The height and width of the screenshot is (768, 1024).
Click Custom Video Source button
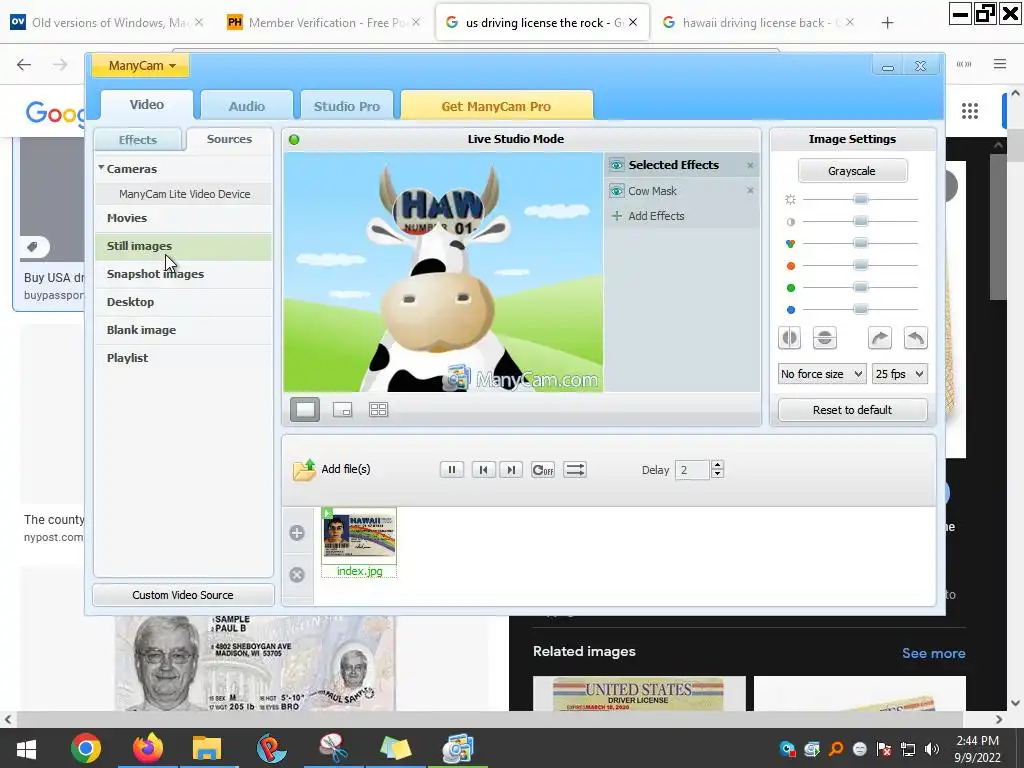click(183, 595)
